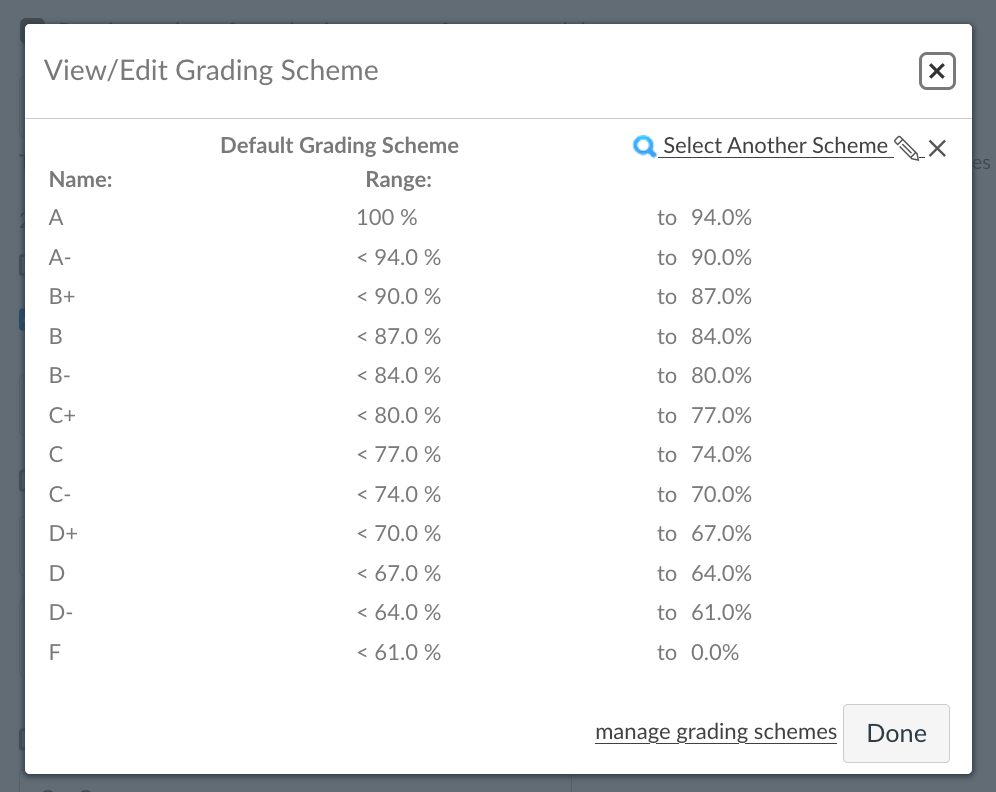Remove the grading scheme with the X icon

937,149
